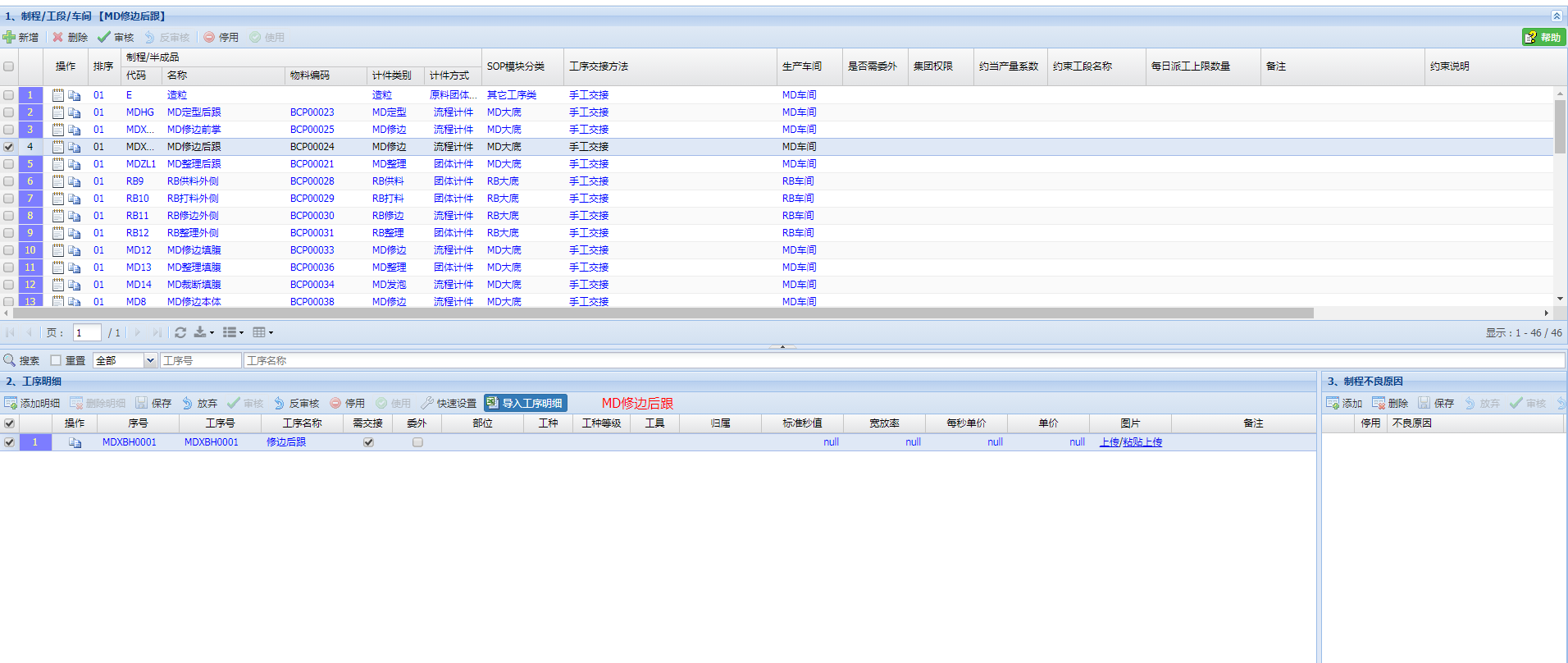Click the 工序号 search input field
1568x663 pixels.
201,360
